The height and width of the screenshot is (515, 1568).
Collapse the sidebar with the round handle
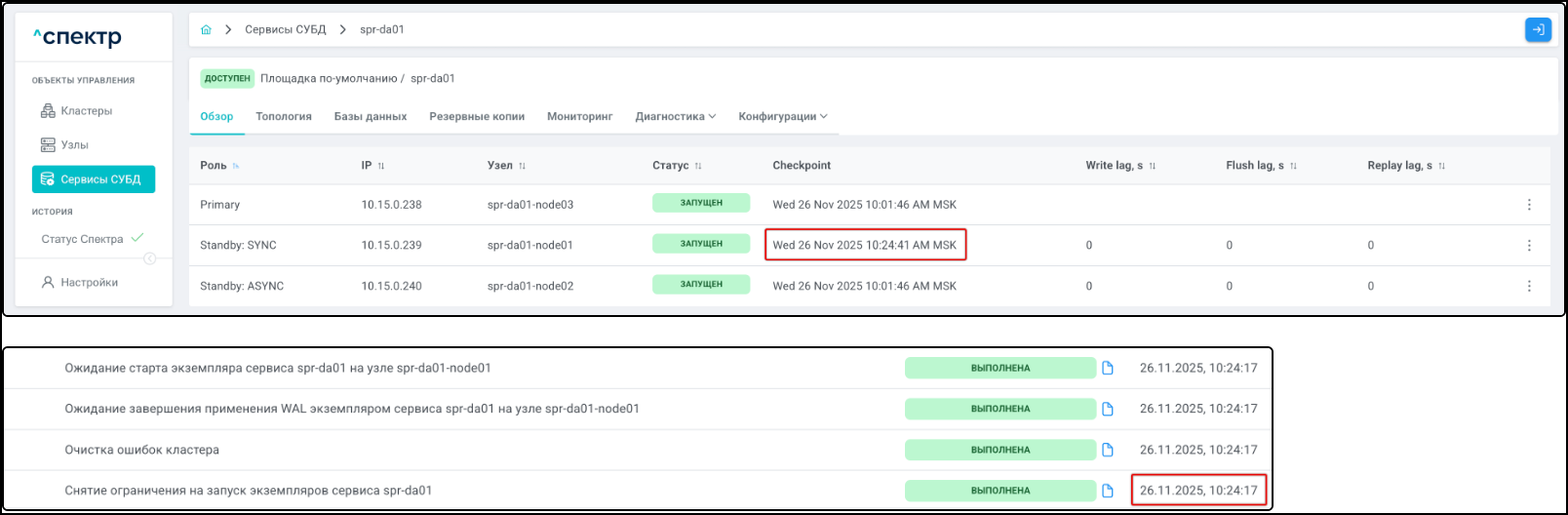149,258
